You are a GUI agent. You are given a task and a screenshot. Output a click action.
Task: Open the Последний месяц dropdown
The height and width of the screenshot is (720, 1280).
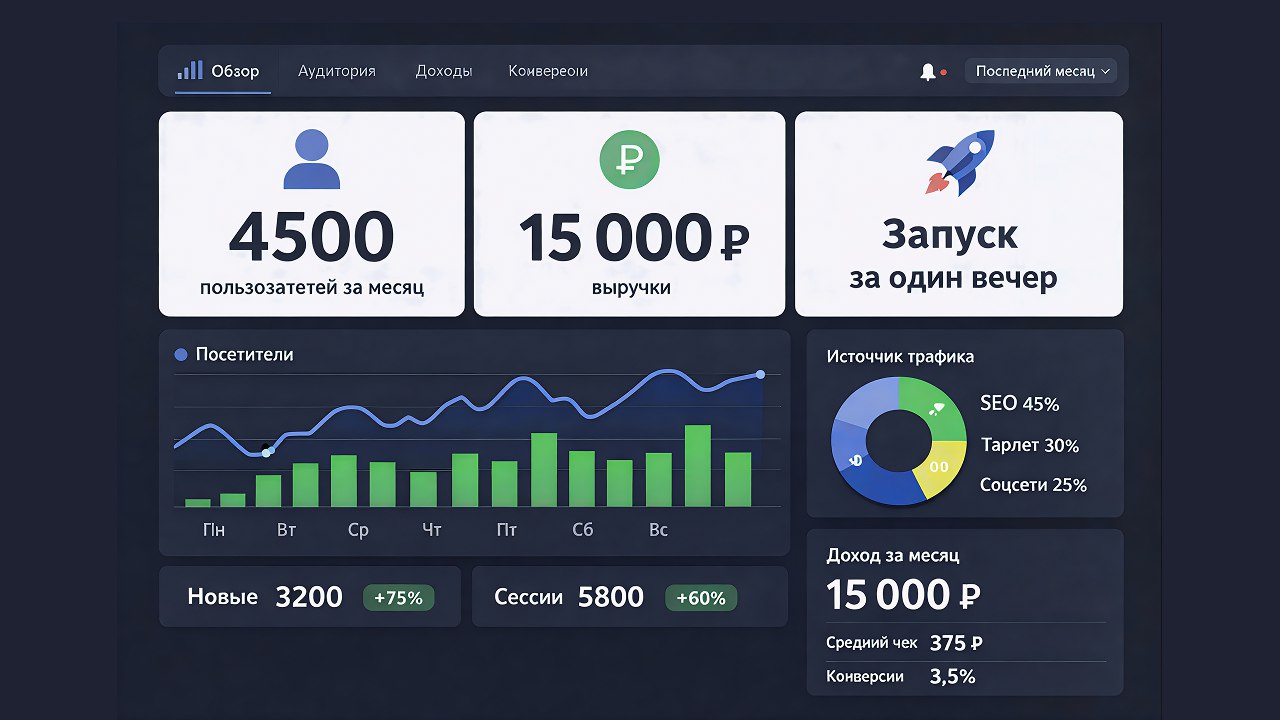(1041, 71)
